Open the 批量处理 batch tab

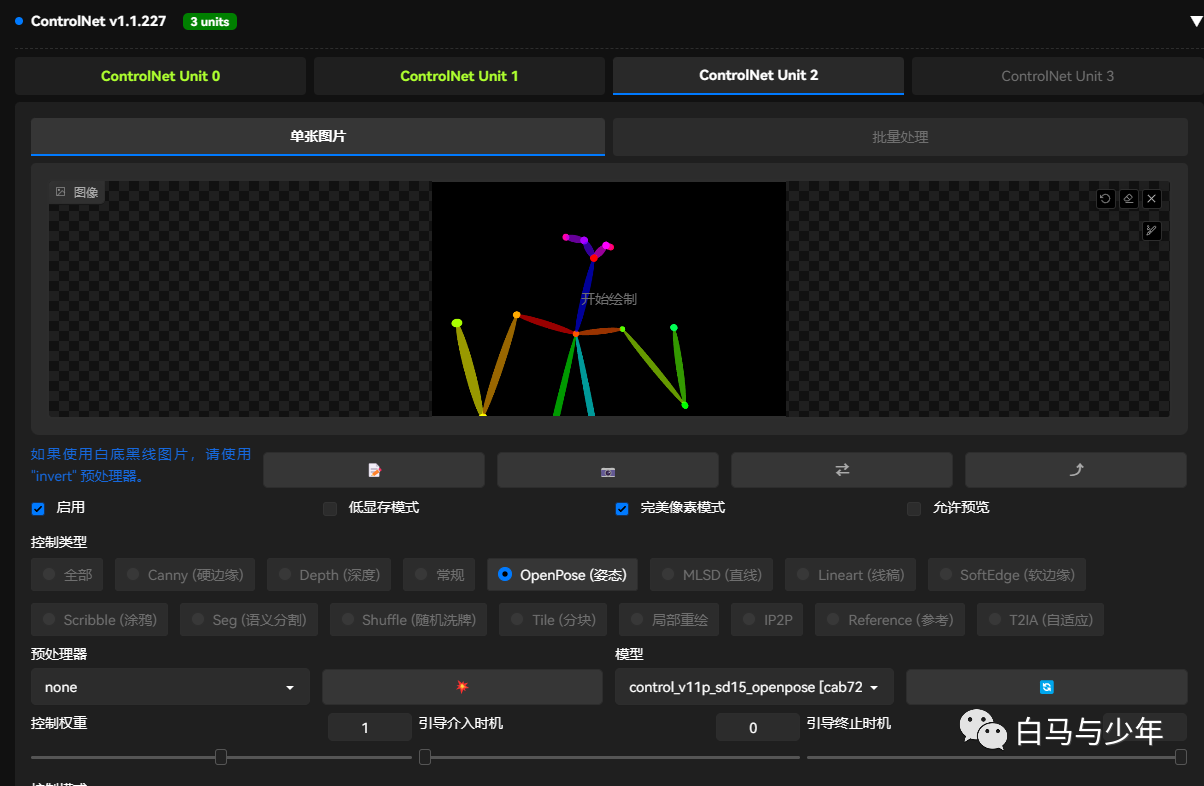[900, 137]
